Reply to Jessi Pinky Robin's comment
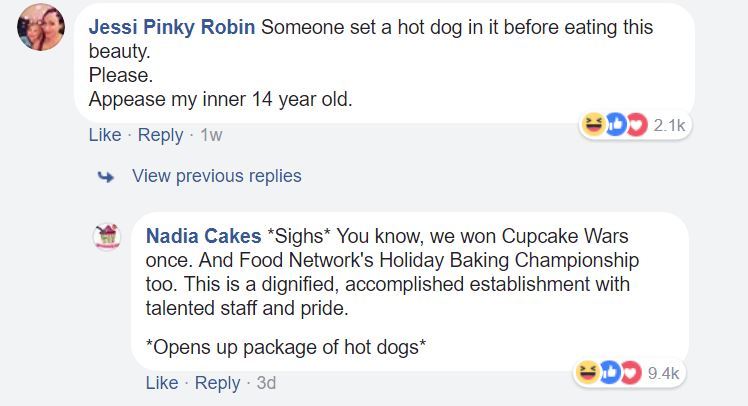Image resolution: width=748 pixels, height=406 pixels. pos(160,135)
